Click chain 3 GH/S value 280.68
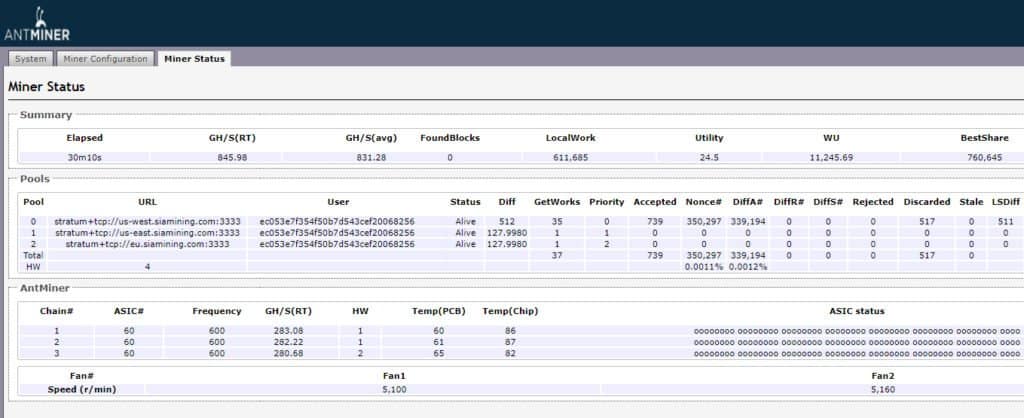This screenshot has width=1024, height=418. point(288,353)
